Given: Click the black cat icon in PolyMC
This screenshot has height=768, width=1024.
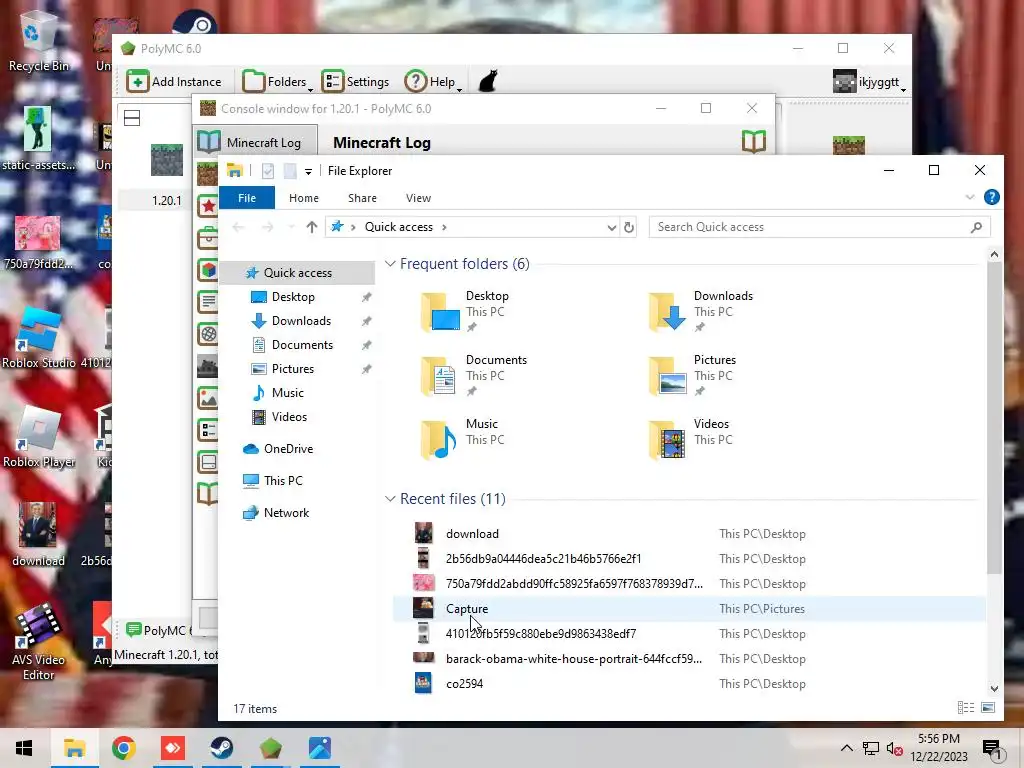Looking at the screenshot, I should tap(488, 82).
